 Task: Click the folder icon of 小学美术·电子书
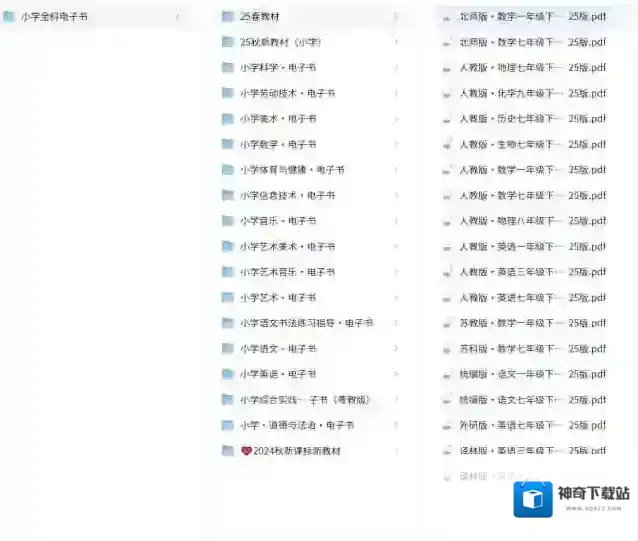(x=228, y=119)
